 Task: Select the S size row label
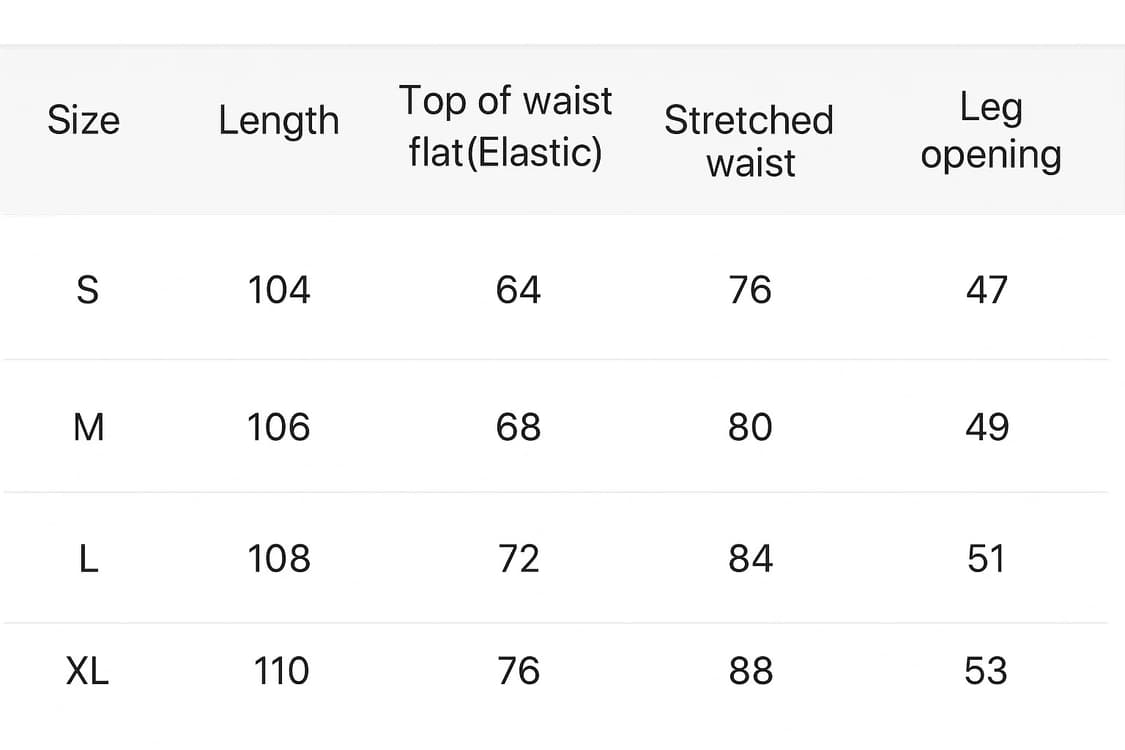[x=88, y=290]
